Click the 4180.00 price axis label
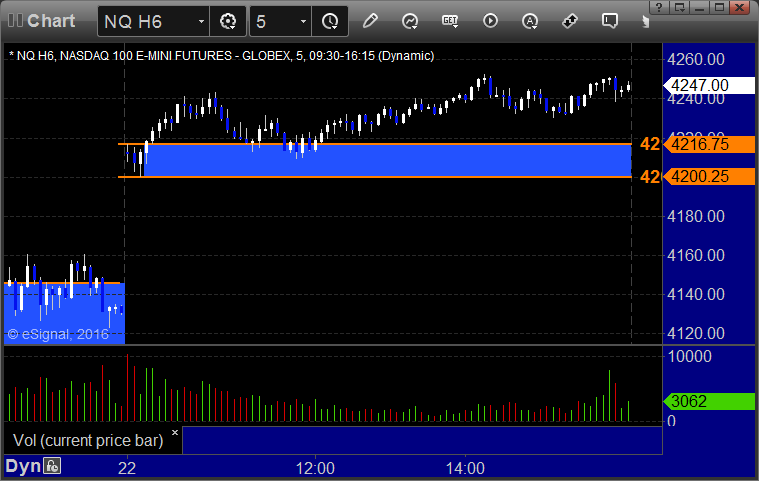Screen dimensions: 759x481 click(696, 216)
